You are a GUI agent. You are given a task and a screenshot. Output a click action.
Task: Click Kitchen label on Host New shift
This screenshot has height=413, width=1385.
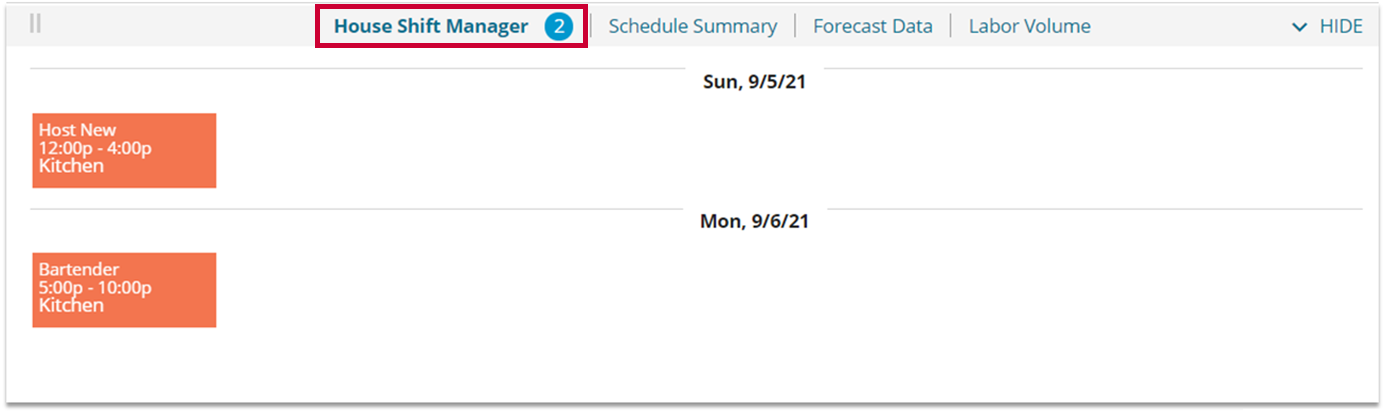click(71, 166)
